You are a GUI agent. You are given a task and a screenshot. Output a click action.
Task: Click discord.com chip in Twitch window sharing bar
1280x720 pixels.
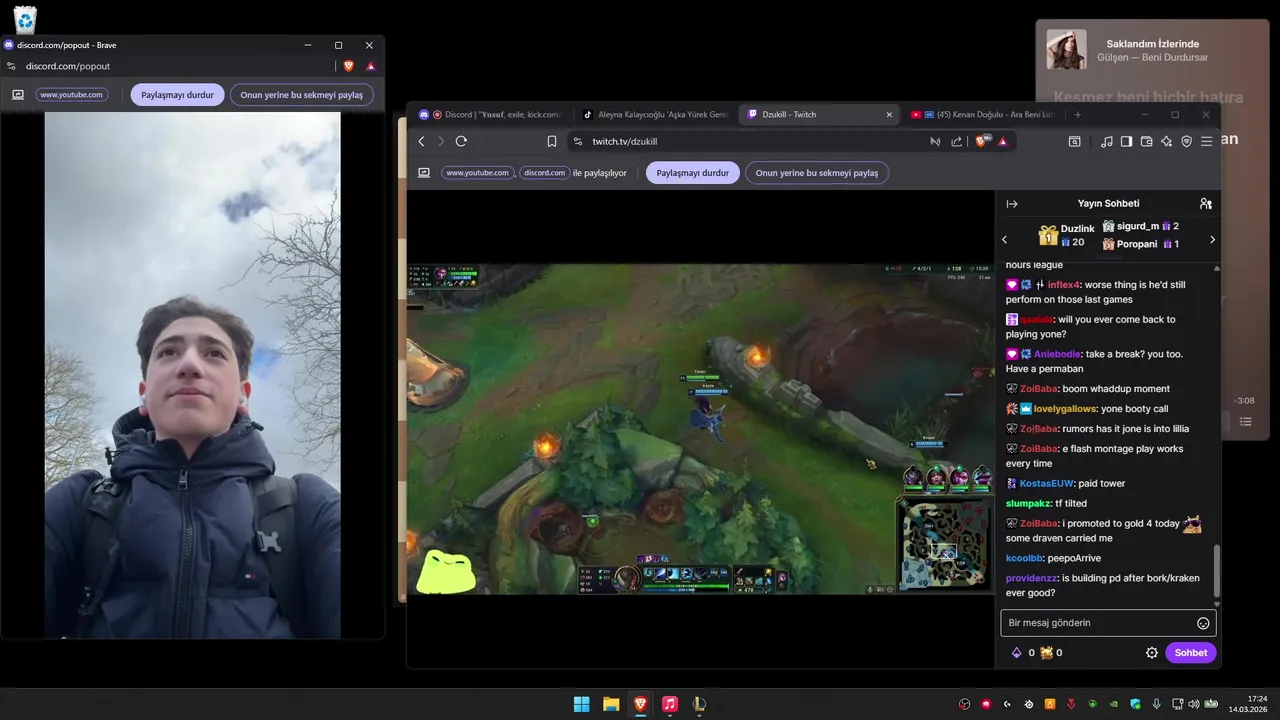point(544,173)
